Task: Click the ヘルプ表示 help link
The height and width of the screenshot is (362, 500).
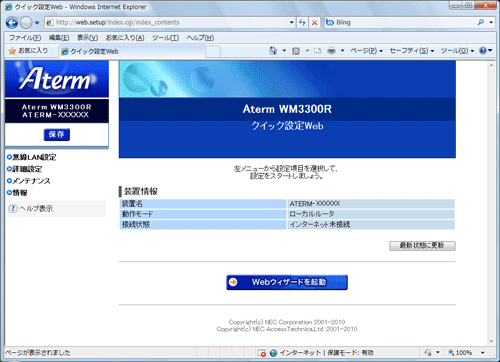Action: [36, 209]
